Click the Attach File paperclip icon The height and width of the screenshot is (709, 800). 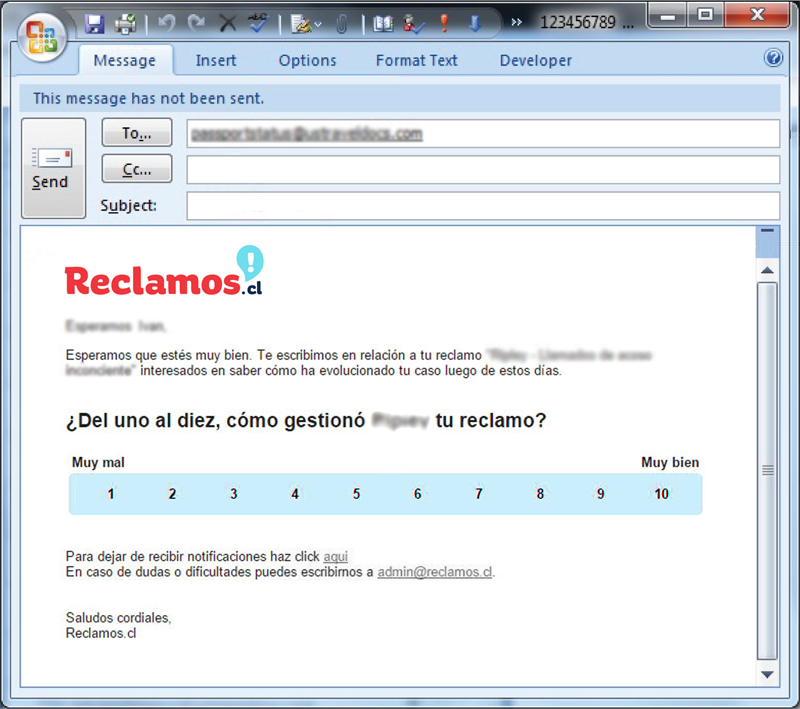tap(342, 24)
